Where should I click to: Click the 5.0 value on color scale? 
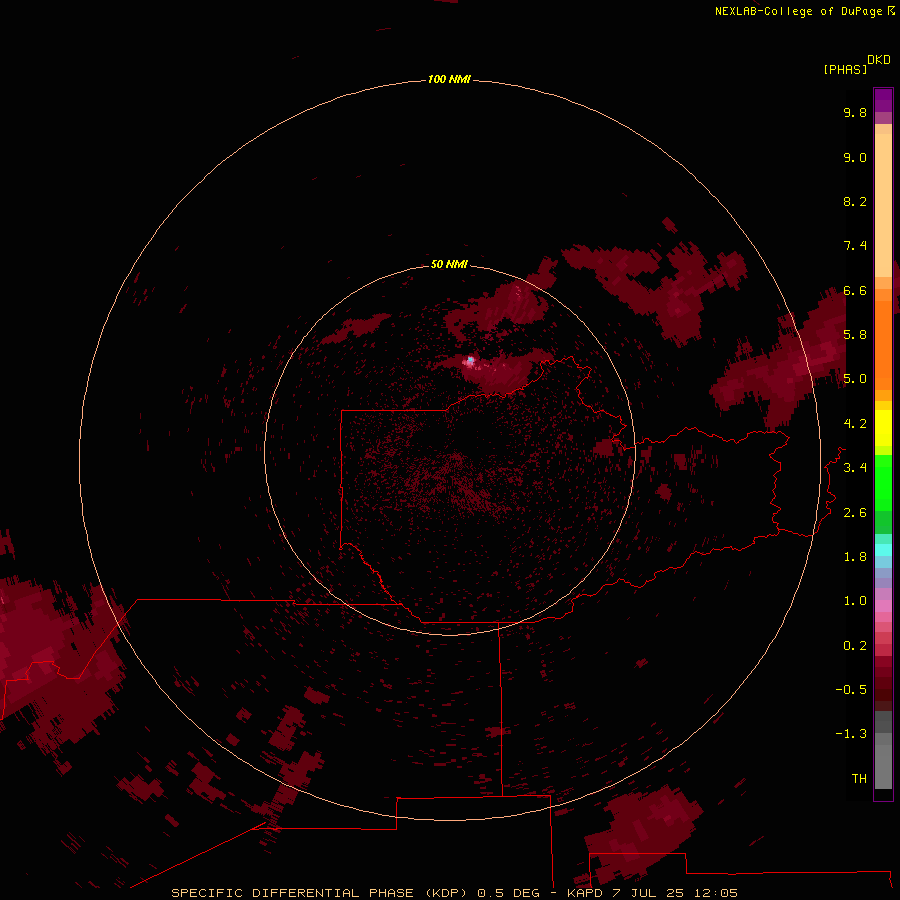[855, 379]
